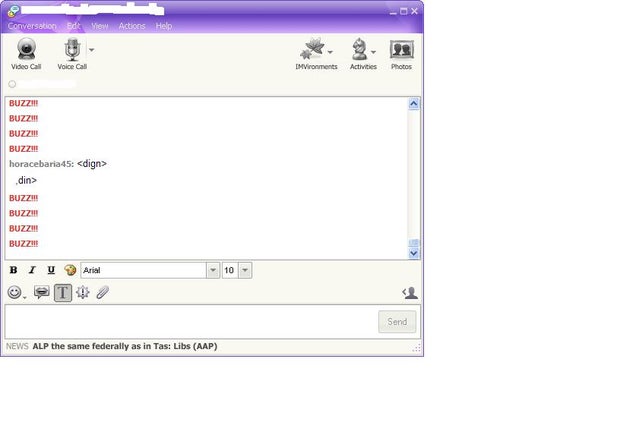This screenshot has width=620, height=444.
Task: Click the horacebaria45 username in chat
Action: point(40,164)
